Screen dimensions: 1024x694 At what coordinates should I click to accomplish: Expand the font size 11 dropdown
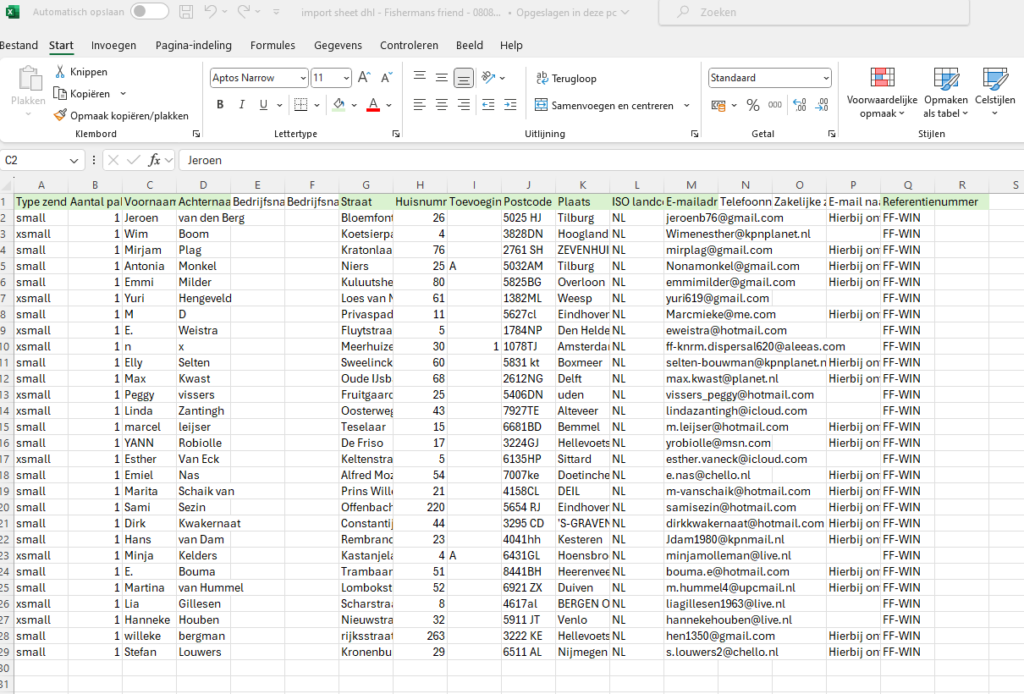tap(345, 78)
